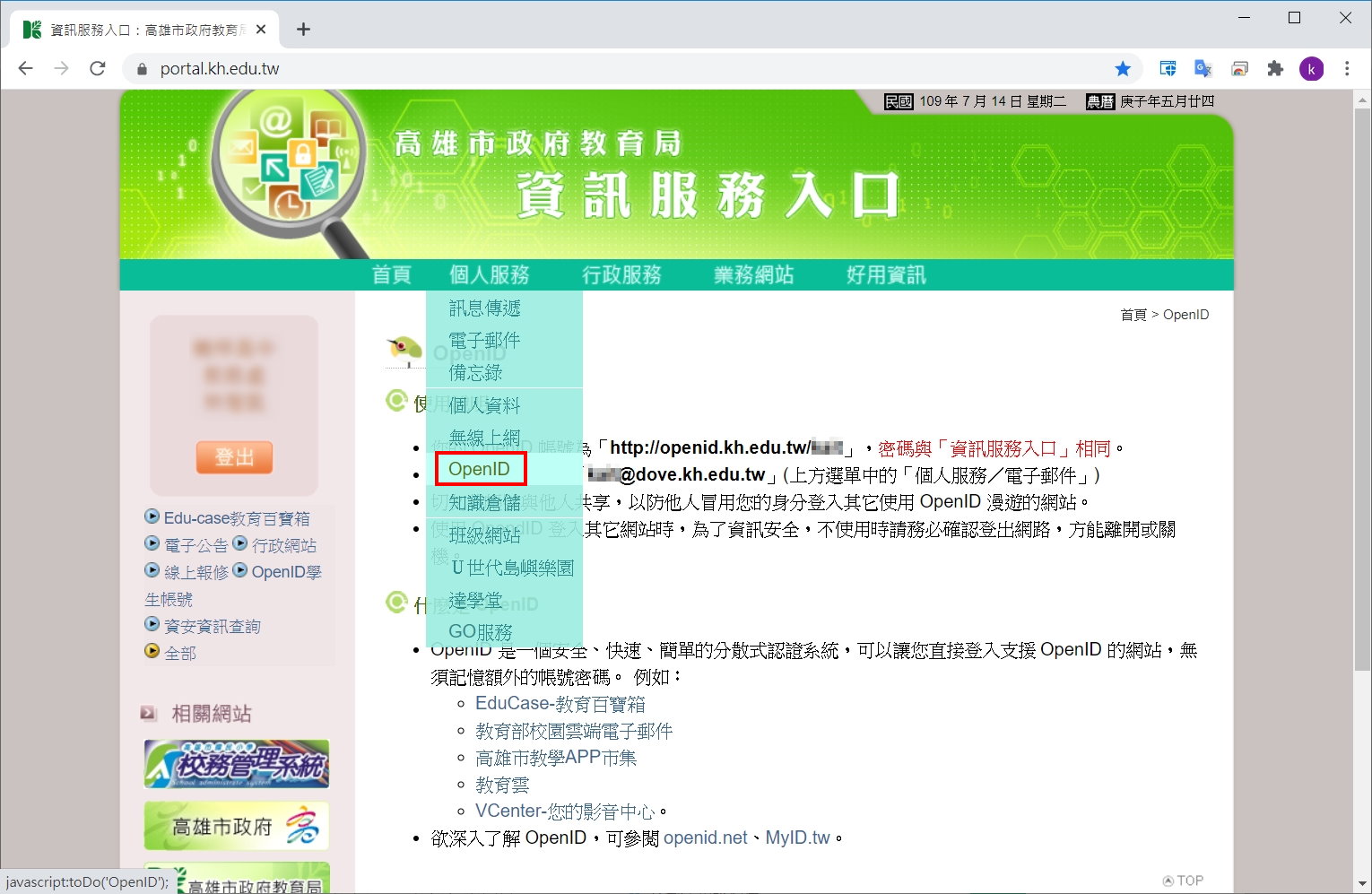Click the blue shield browser toolbar icon
This screenshot has width=1372, height=894.
(x=1167, y=68)
